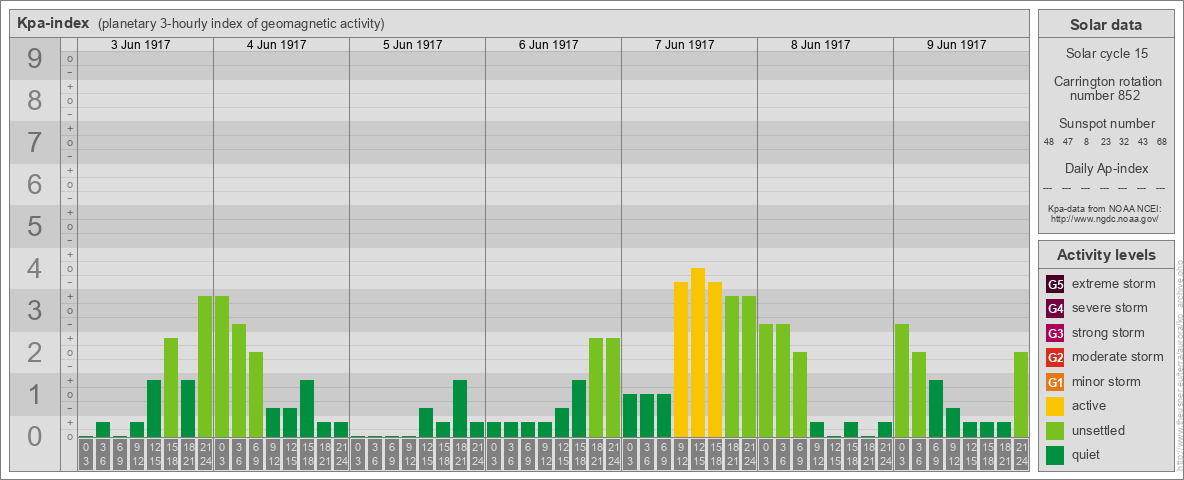Click the 'Daily Ap-index' label
This screenshot has height=480, width=1184.
pos(1106,168)
